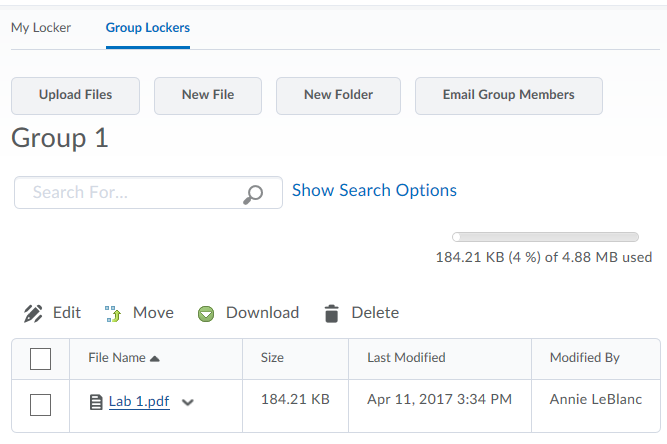The width and height of the screenshot is (667, 444).
Task: Expand Show Search Options
Action: coord(374,190)
